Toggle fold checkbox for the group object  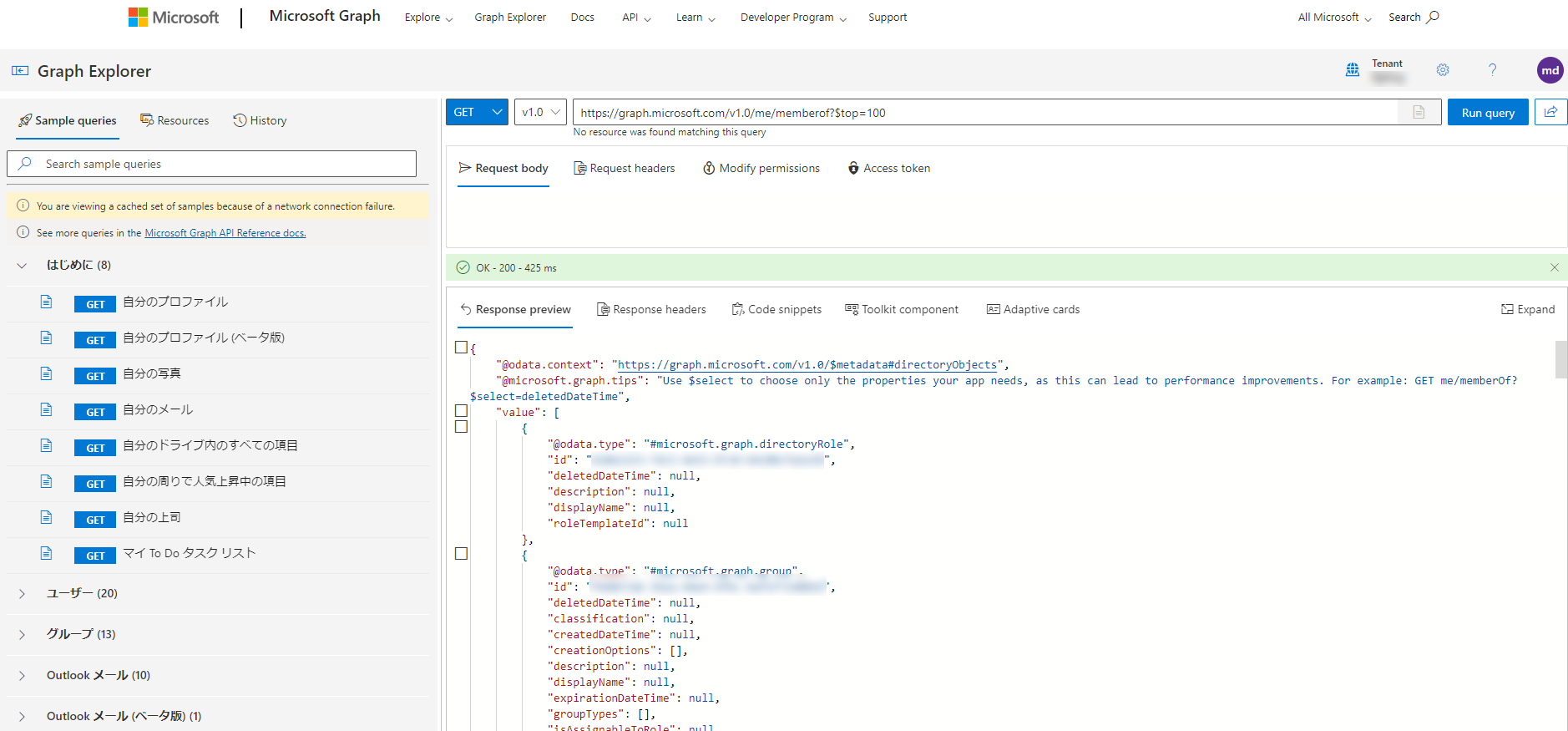pos(461,553)
